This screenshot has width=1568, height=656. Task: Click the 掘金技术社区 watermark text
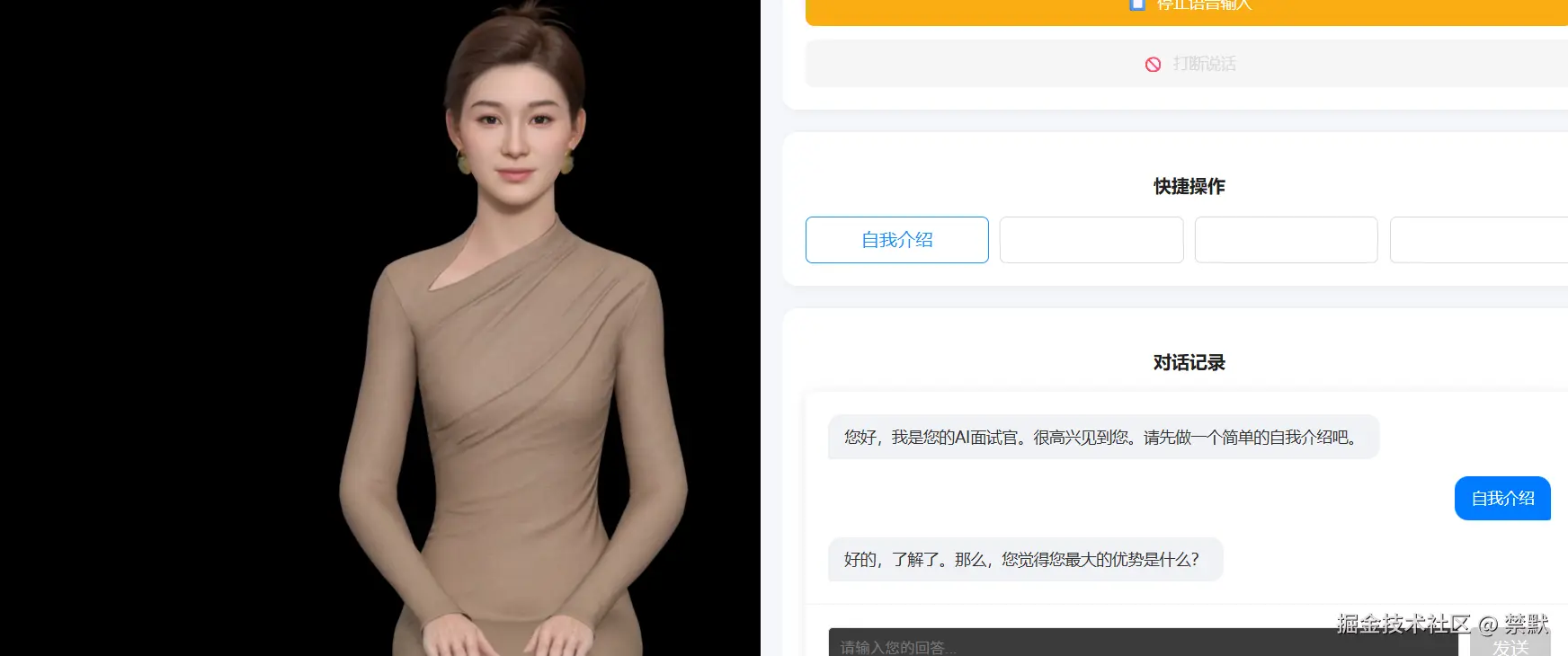click(1403, 624)
